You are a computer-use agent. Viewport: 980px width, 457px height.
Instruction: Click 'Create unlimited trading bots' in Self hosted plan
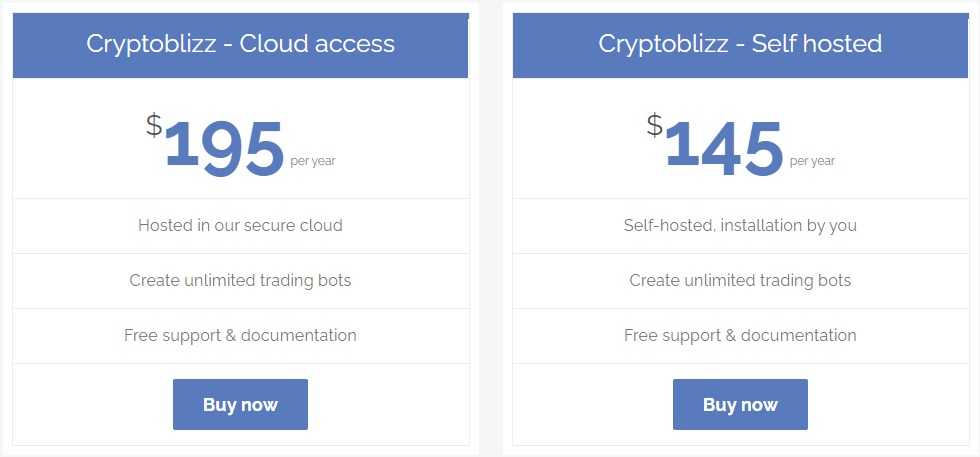(x=740, y=280)
